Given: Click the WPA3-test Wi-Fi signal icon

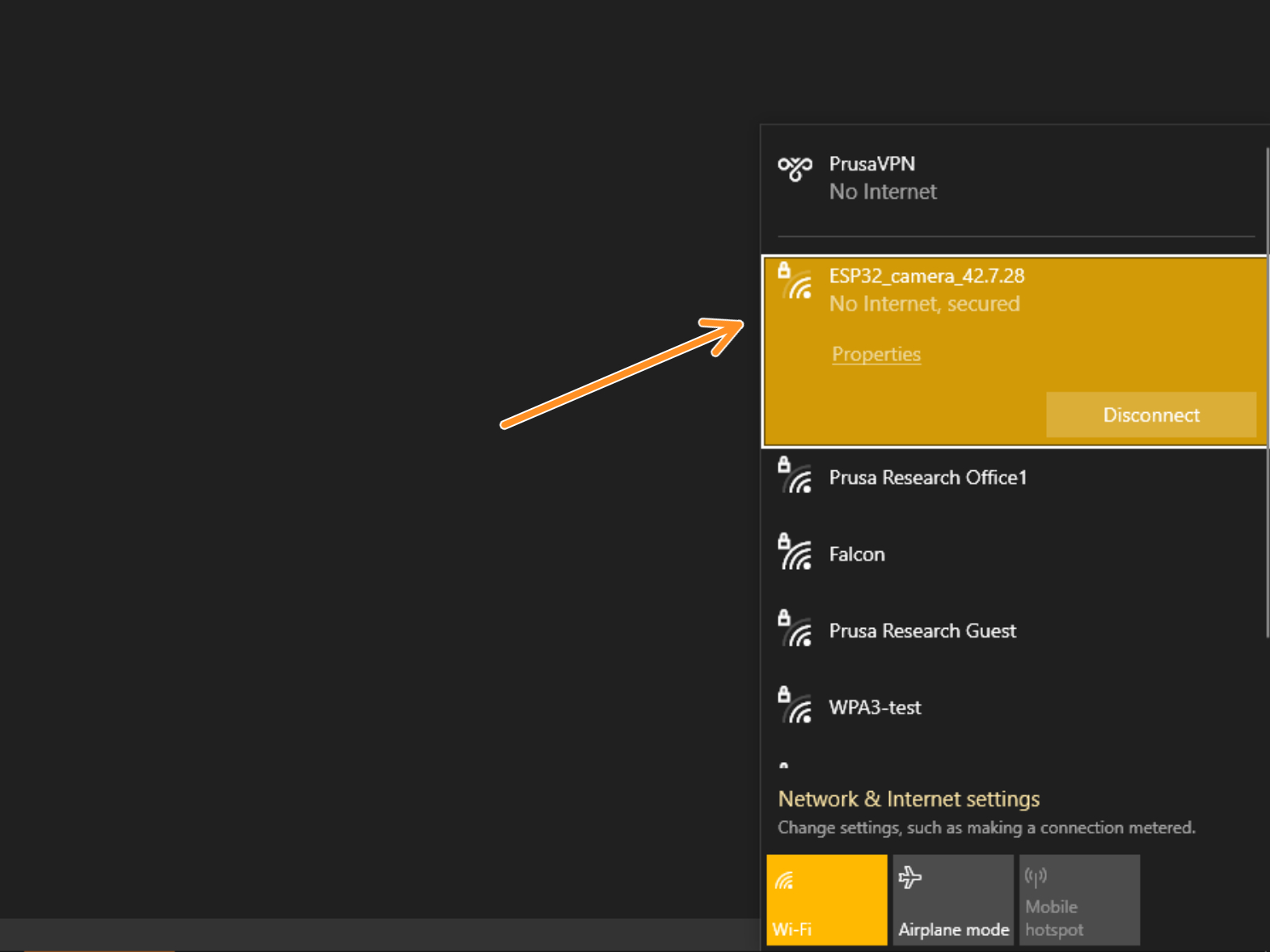Looking at the screenshot, I should (795, 706).
